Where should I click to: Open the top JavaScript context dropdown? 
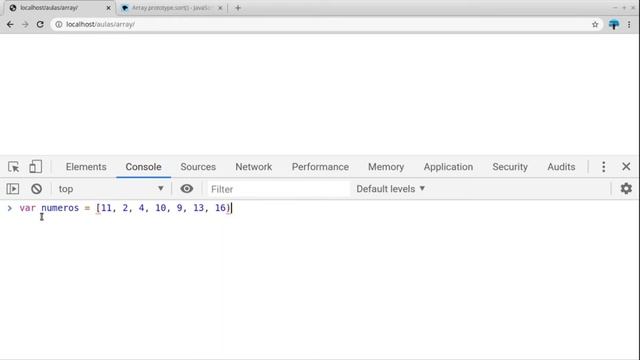[x=111, y=189]
